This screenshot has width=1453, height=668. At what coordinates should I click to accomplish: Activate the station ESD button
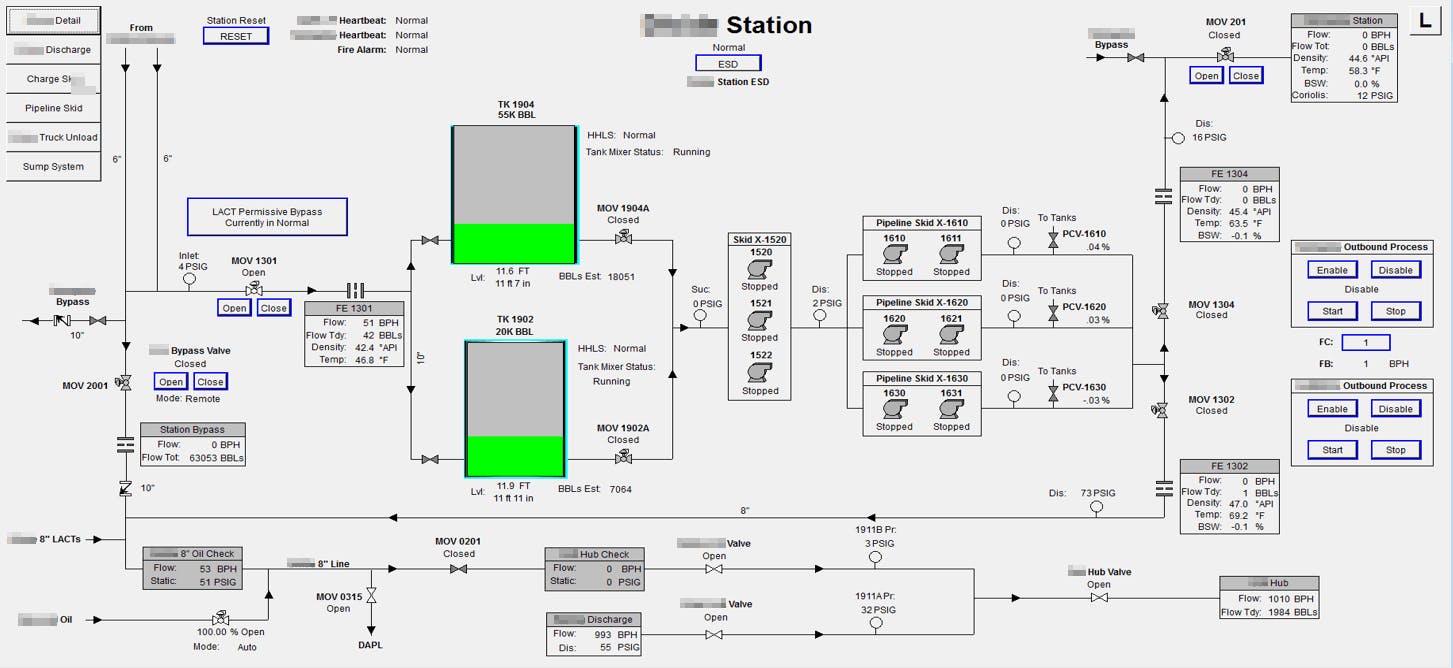(727, 62)
